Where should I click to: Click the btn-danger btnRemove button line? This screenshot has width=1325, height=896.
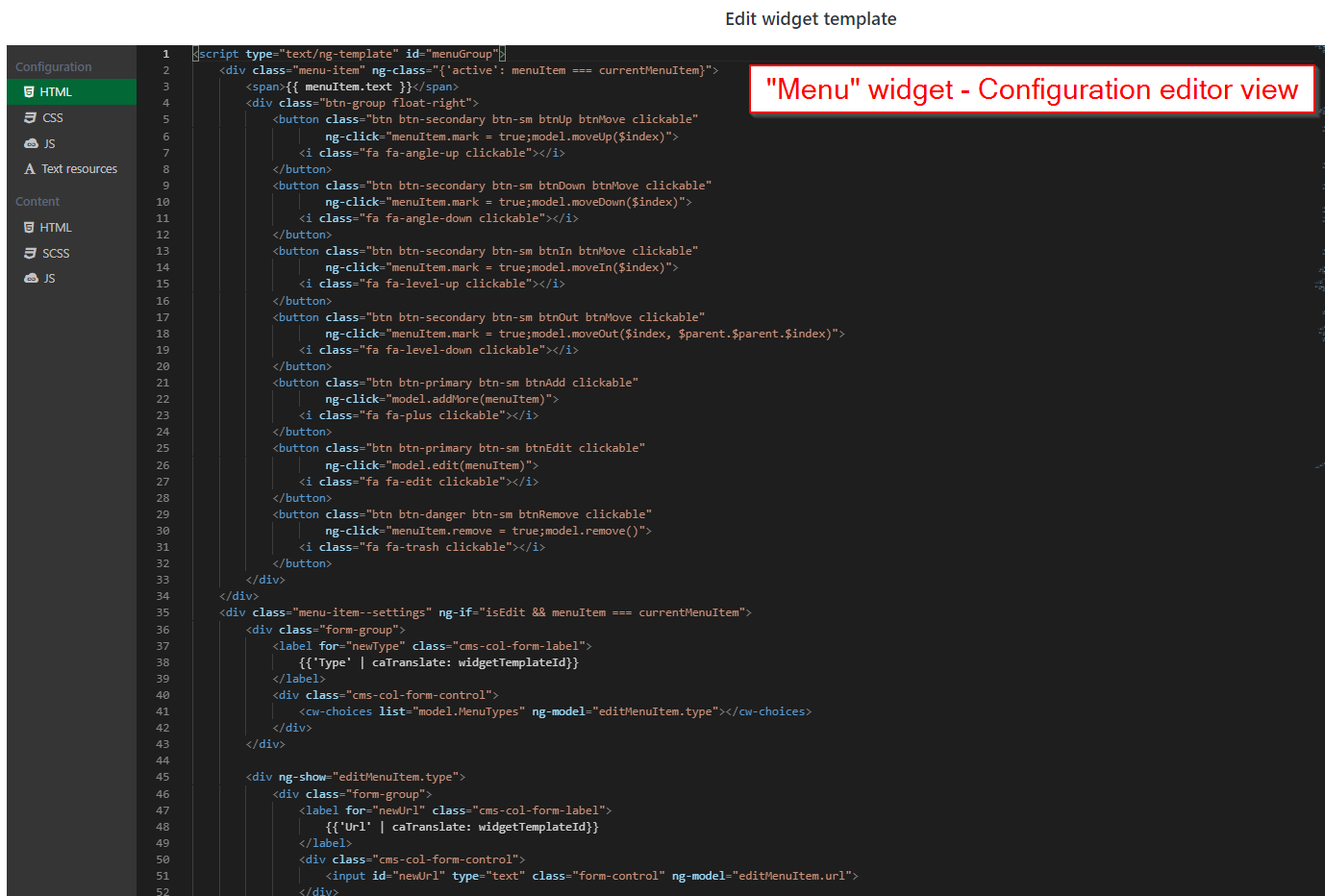(x=462, y=514)
